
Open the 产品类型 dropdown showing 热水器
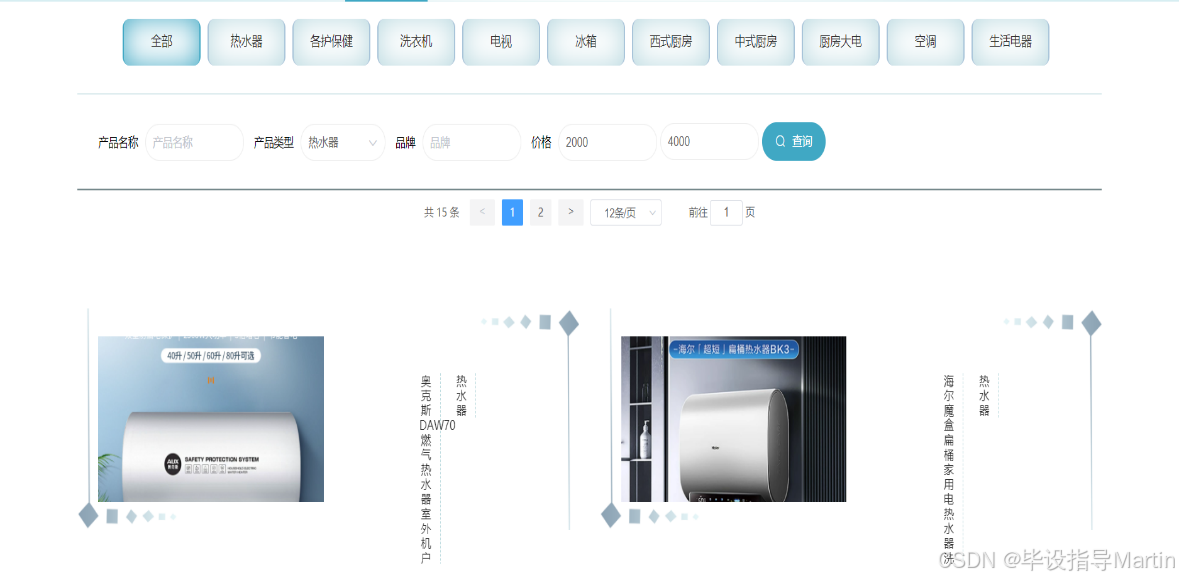[x=343, y=142]
